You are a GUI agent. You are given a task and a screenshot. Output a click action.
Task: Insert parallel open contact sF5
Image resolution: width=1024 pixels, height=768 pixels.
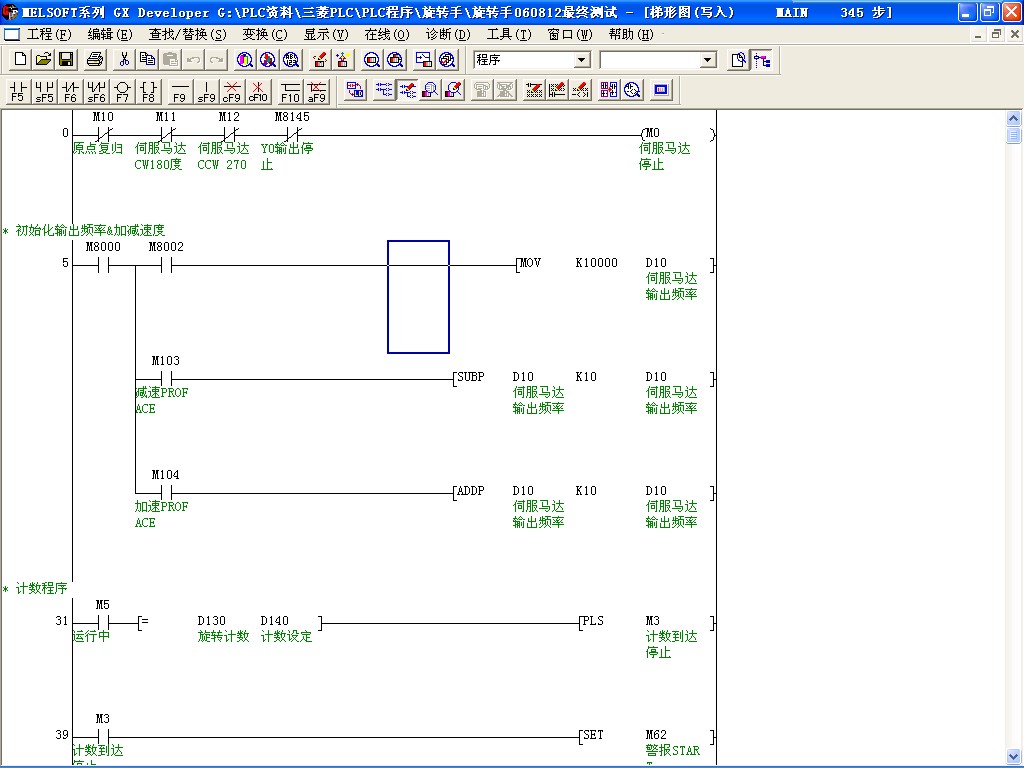[x=44, y=91]
